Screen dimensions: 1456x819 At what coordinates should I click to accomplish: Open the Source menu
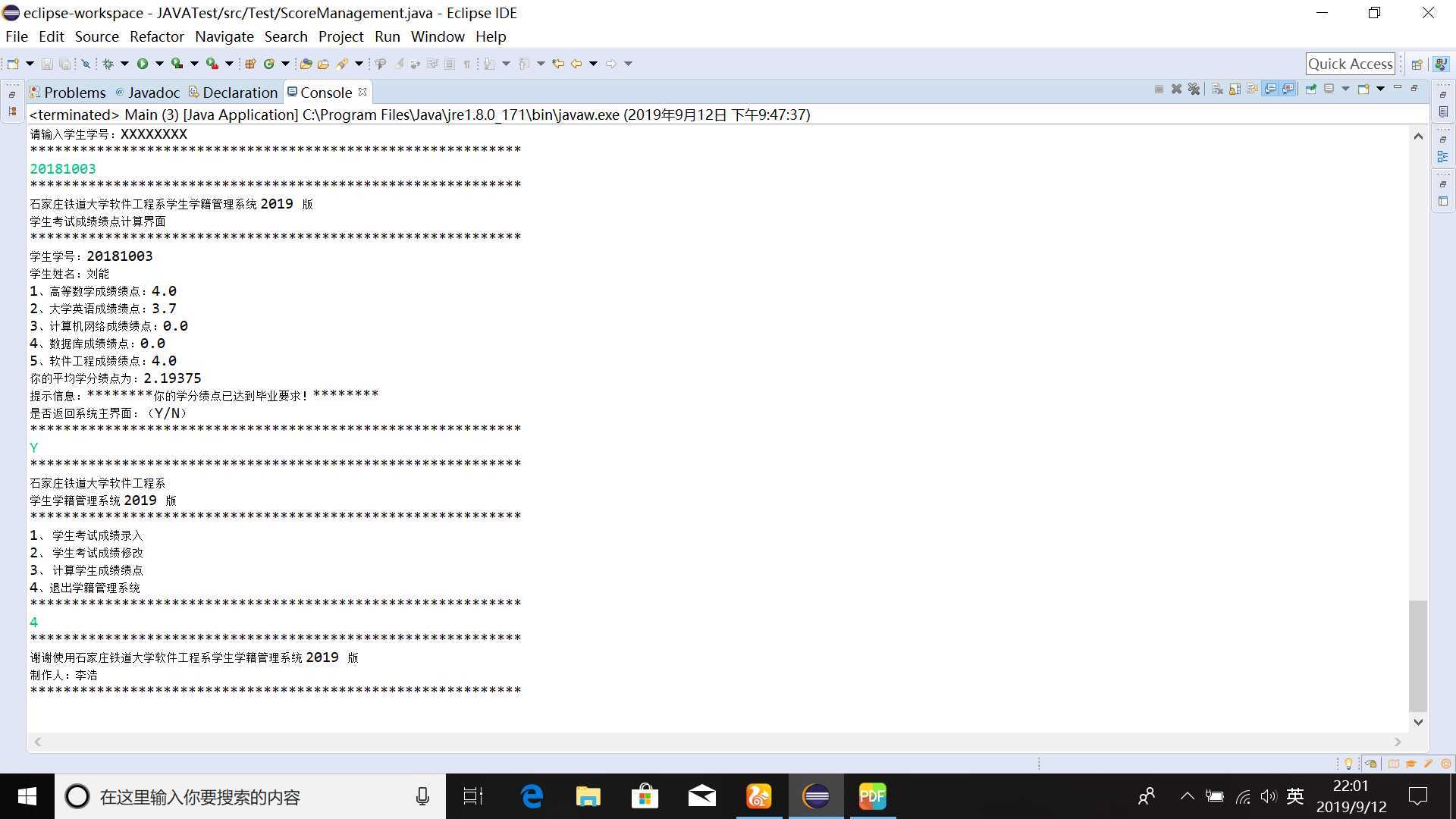pos(97,36)
